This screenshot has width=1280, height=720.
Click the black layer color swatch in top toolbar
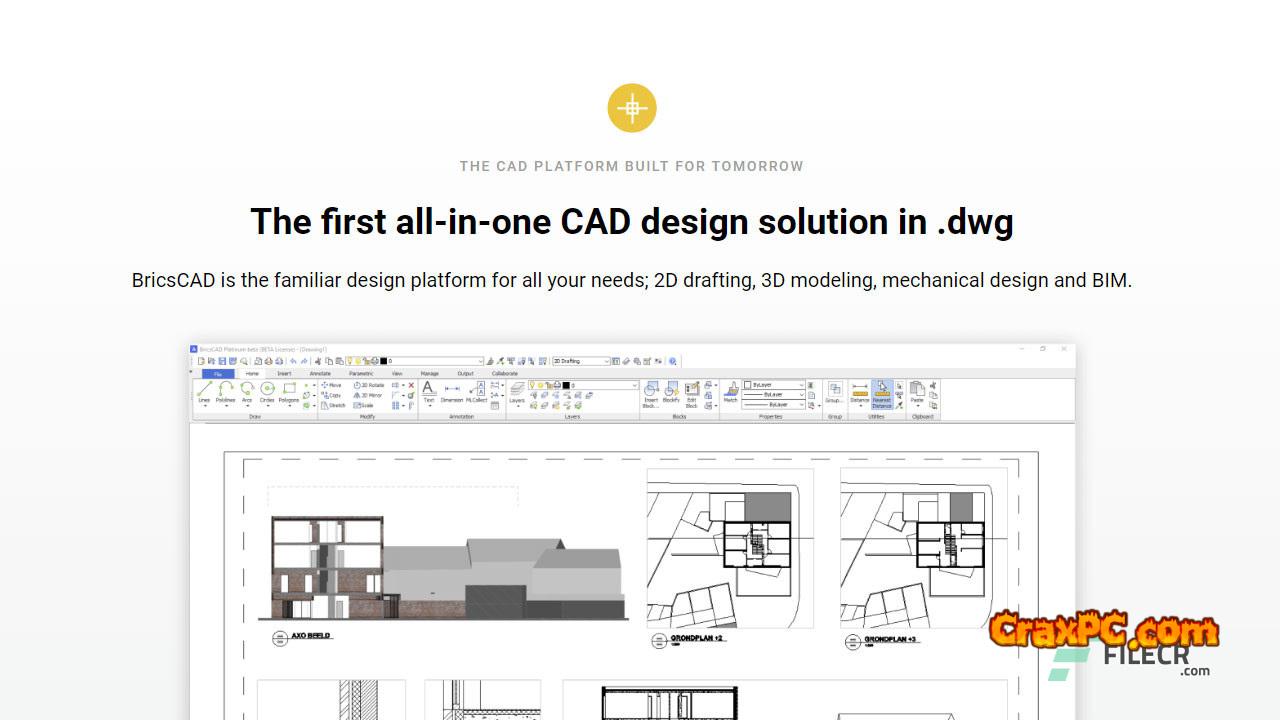pyautogui.click(x=382, y=361)
